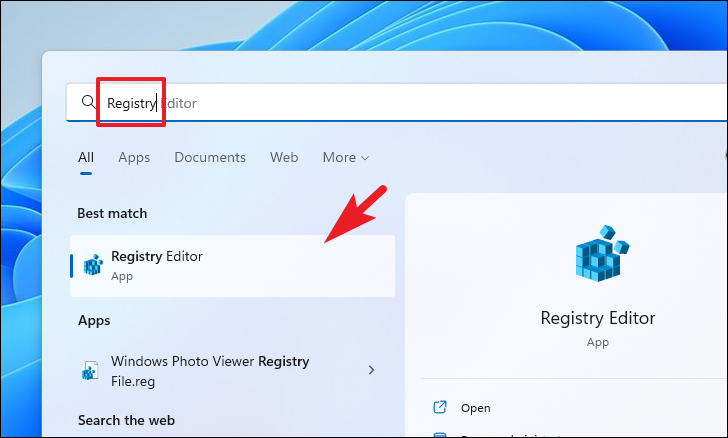Image resolution: width=728 pixels, height=438 pixels.
Task: Click Open in the preview pane
Action: coord(475,408)
